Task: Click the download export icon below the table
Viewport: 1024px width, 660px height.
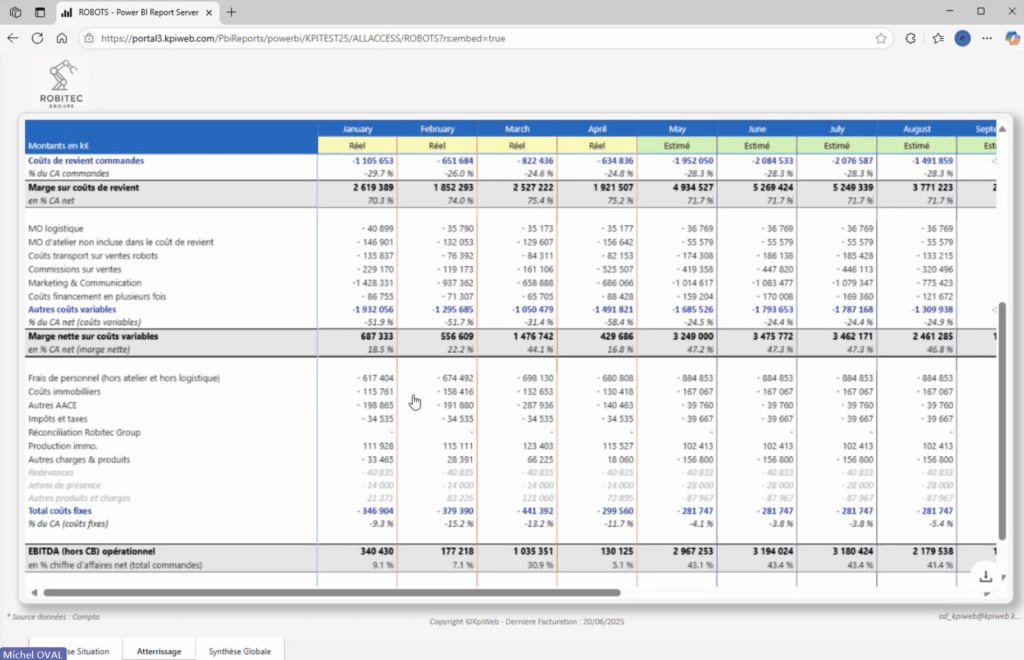Action: tap(986, 576)
